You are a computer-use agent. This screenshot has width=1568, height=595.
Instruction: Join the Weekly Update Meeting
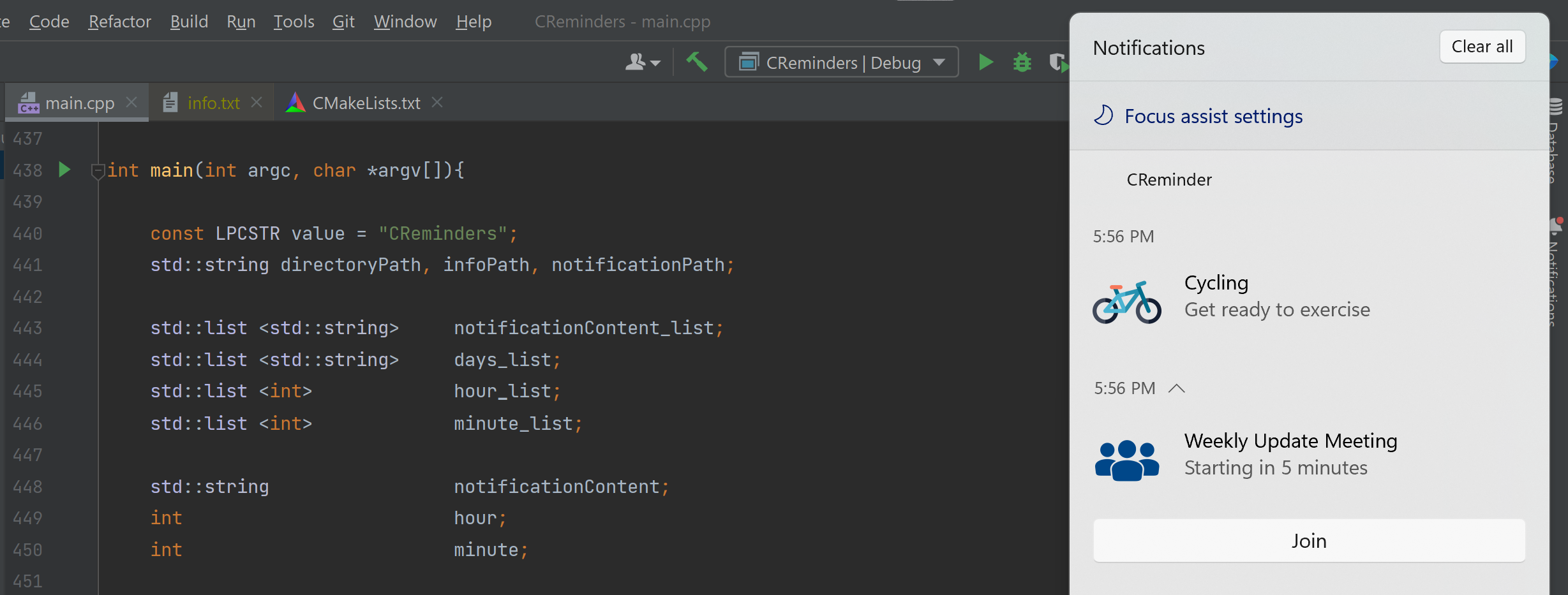1309,541
